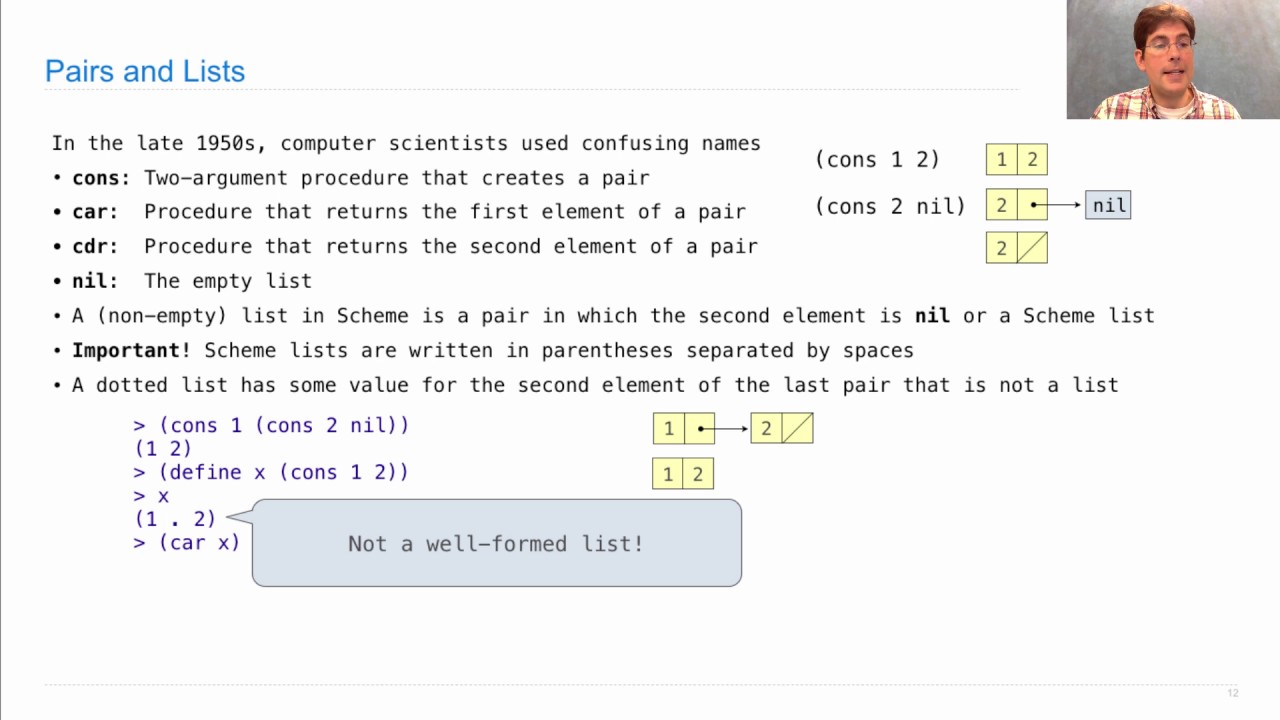Image resolution: width=1280 pixels, height=720 pixels.
Task: Click the bold "car:" bullet term
Action: (x=95, y=212)
